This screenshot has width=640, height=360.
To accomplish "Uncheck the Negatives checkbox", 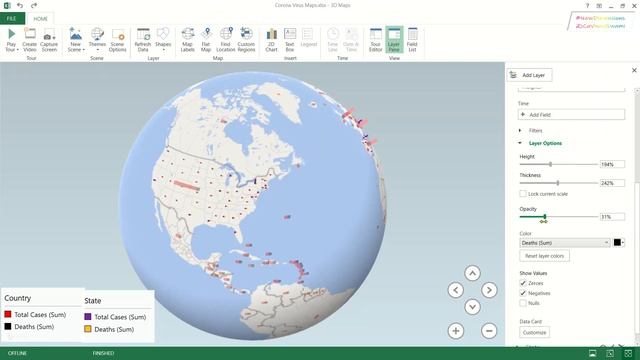I will click(522, 293).
